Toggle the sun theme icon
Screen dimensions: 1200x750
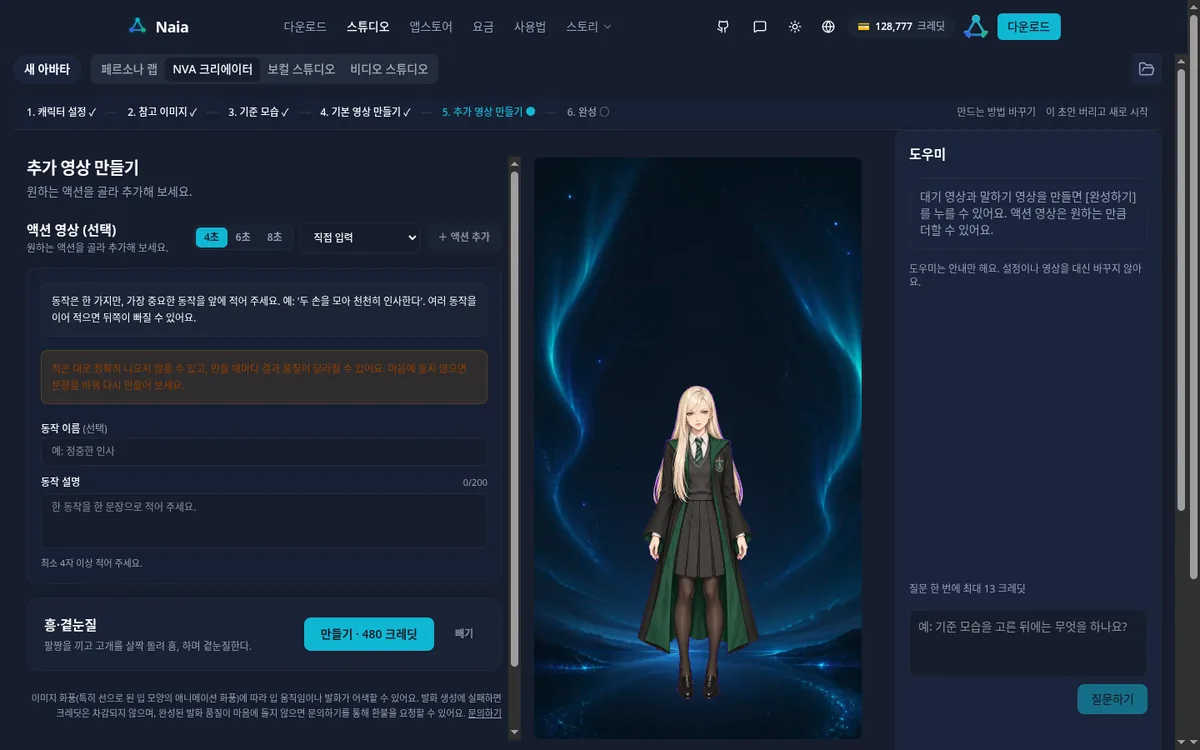[x=795, y=27]
